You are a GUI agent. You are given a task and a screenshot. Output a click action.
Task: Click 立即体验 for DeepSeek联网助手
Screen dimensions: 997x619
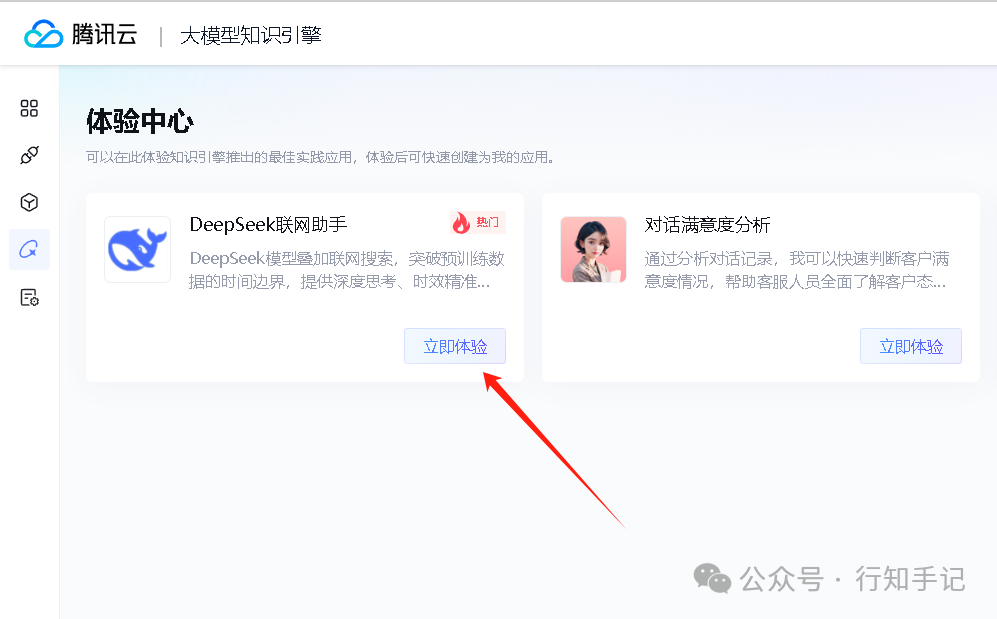point(455,346)
